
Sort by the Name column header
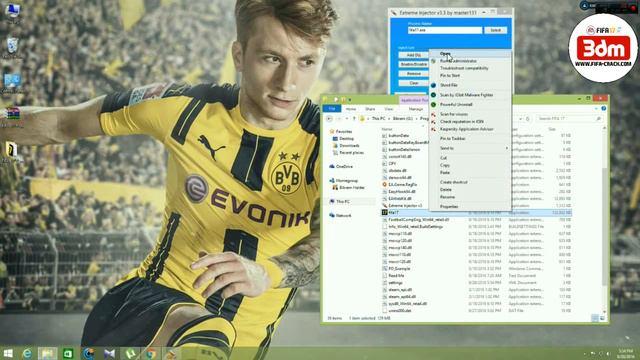(387, 129)
